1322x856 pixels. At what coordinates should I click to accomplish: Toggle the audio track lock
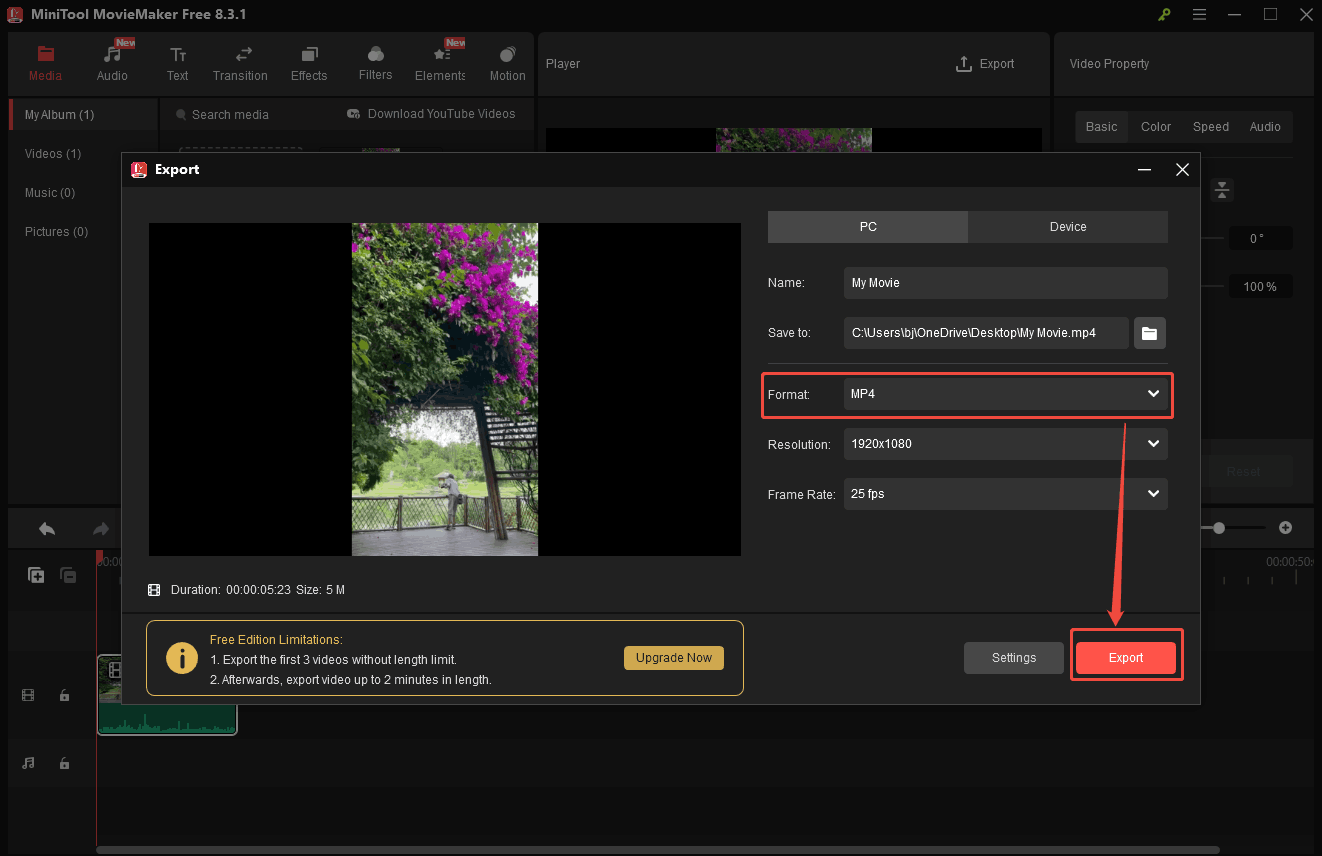click(64, 763)
